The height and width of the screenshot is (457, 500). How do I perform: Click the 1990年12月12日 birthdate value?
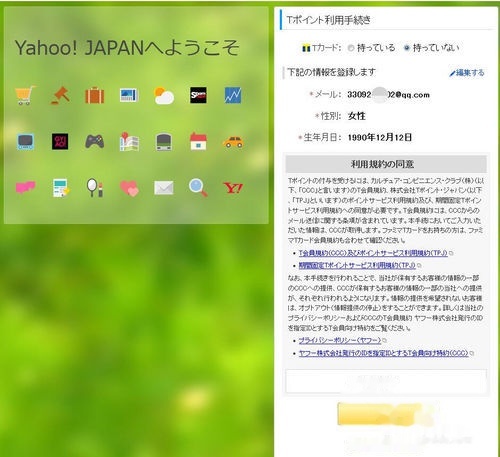380,137
